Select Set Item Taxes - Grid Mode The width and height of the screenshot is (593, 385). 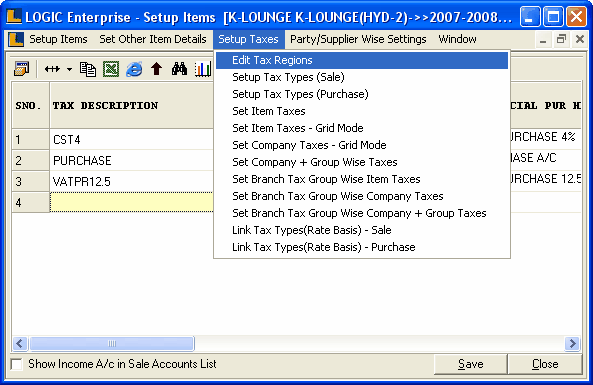pyautogui.click(x=362, y=128)
